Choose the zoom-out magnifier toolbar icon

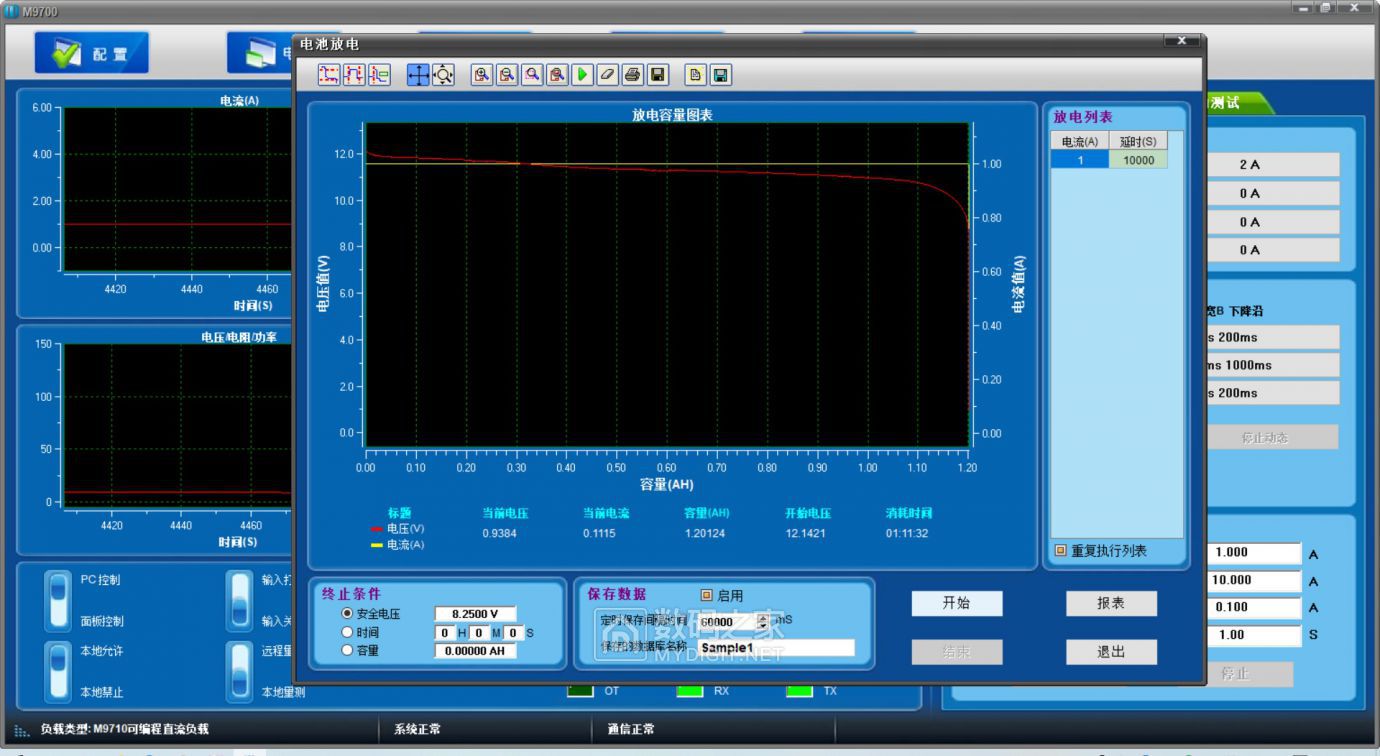(507, 75)
